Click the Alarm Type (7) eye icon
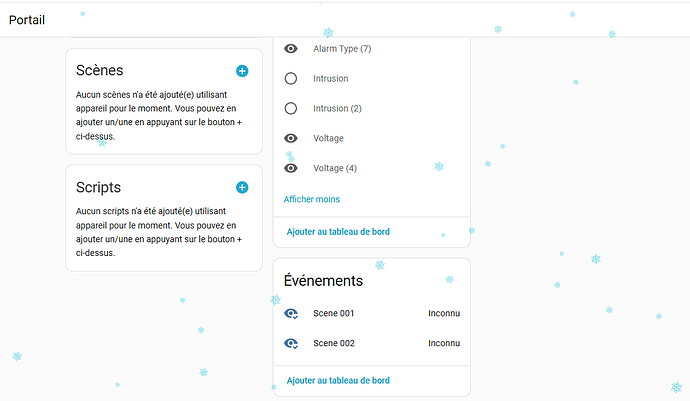This screenshot has width=690, height=401. click(x=291, y=48)
